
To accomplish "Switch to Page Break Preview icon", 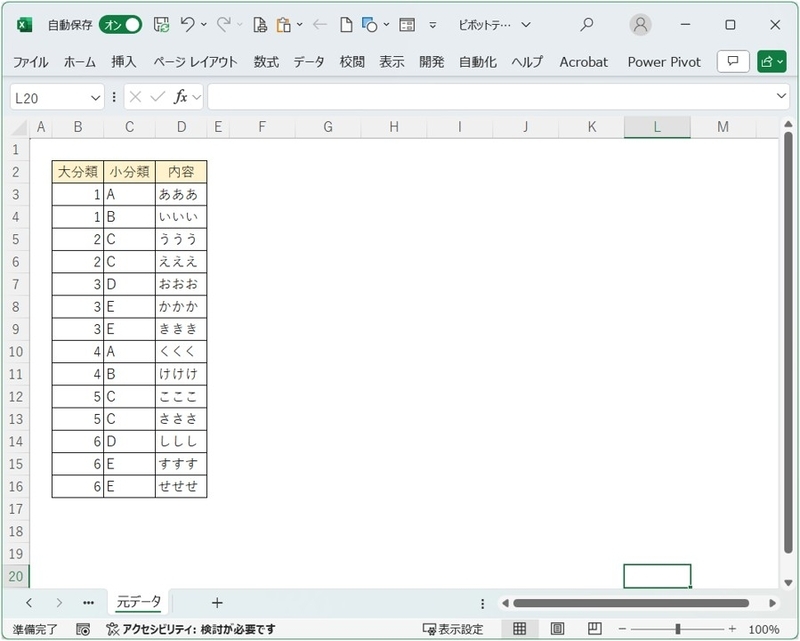I will point(594,629).
